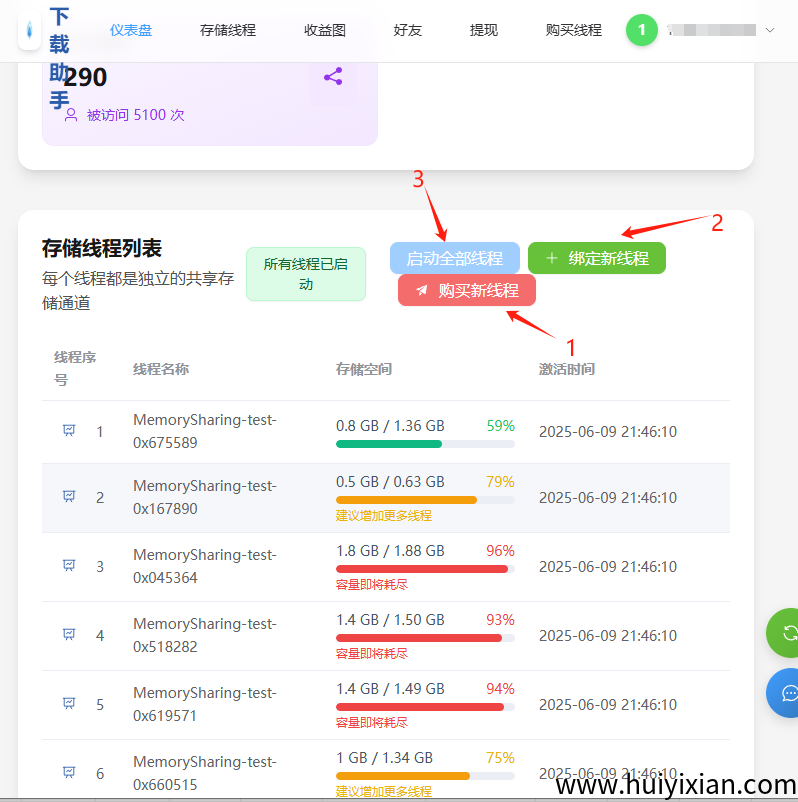
Task: Select 提现 in the navigation bar
Action: [x=484, y=30]
